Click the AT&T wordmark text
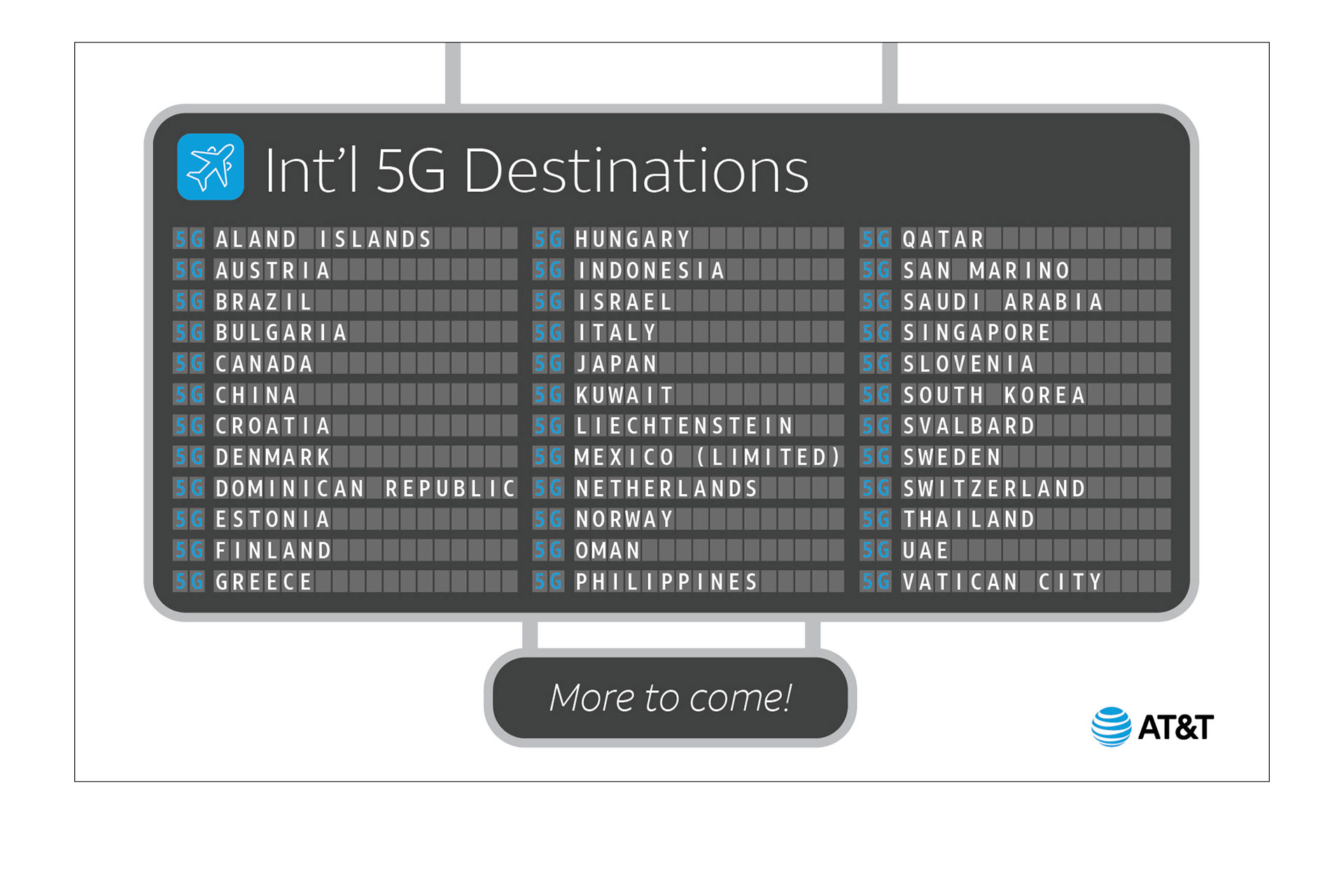 click(x=1176, y=727)
